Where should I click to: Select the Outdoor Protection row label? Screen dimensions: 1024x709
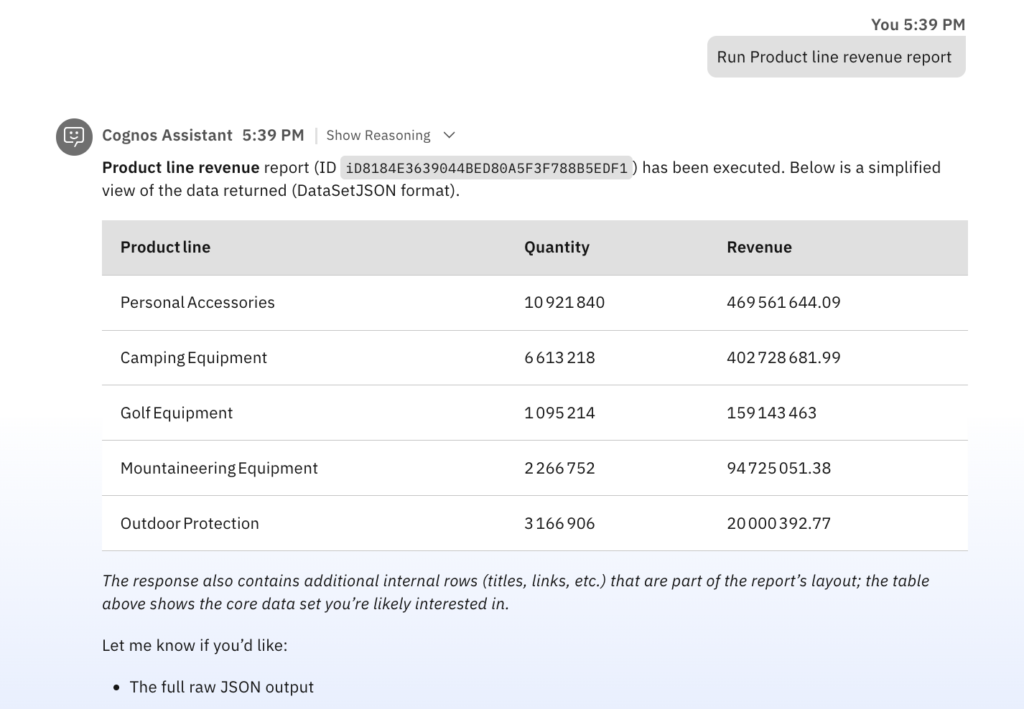(189, 523)
